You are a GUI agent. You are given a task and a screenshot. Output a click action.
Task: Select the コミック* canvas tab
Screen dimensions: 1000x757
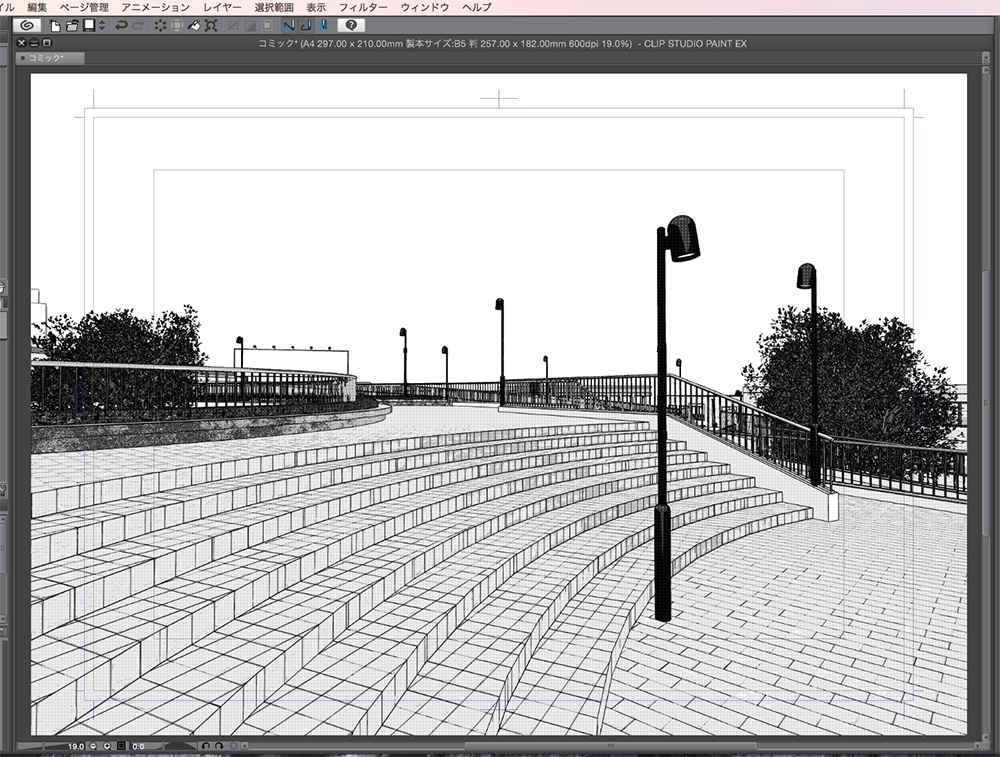[50, 58]
